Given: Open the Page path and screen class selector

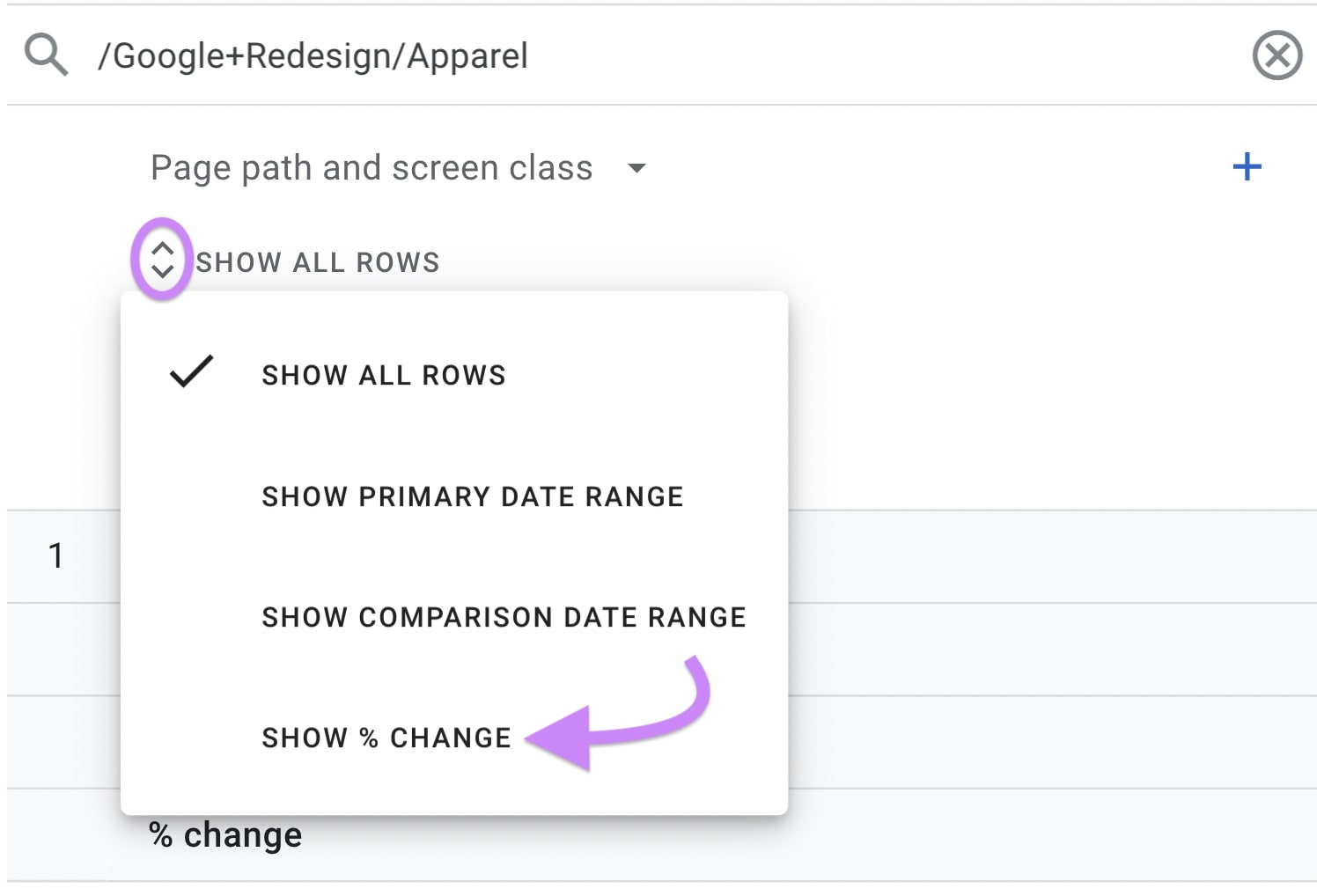Looking at the screenshot, I should point(372,167).
